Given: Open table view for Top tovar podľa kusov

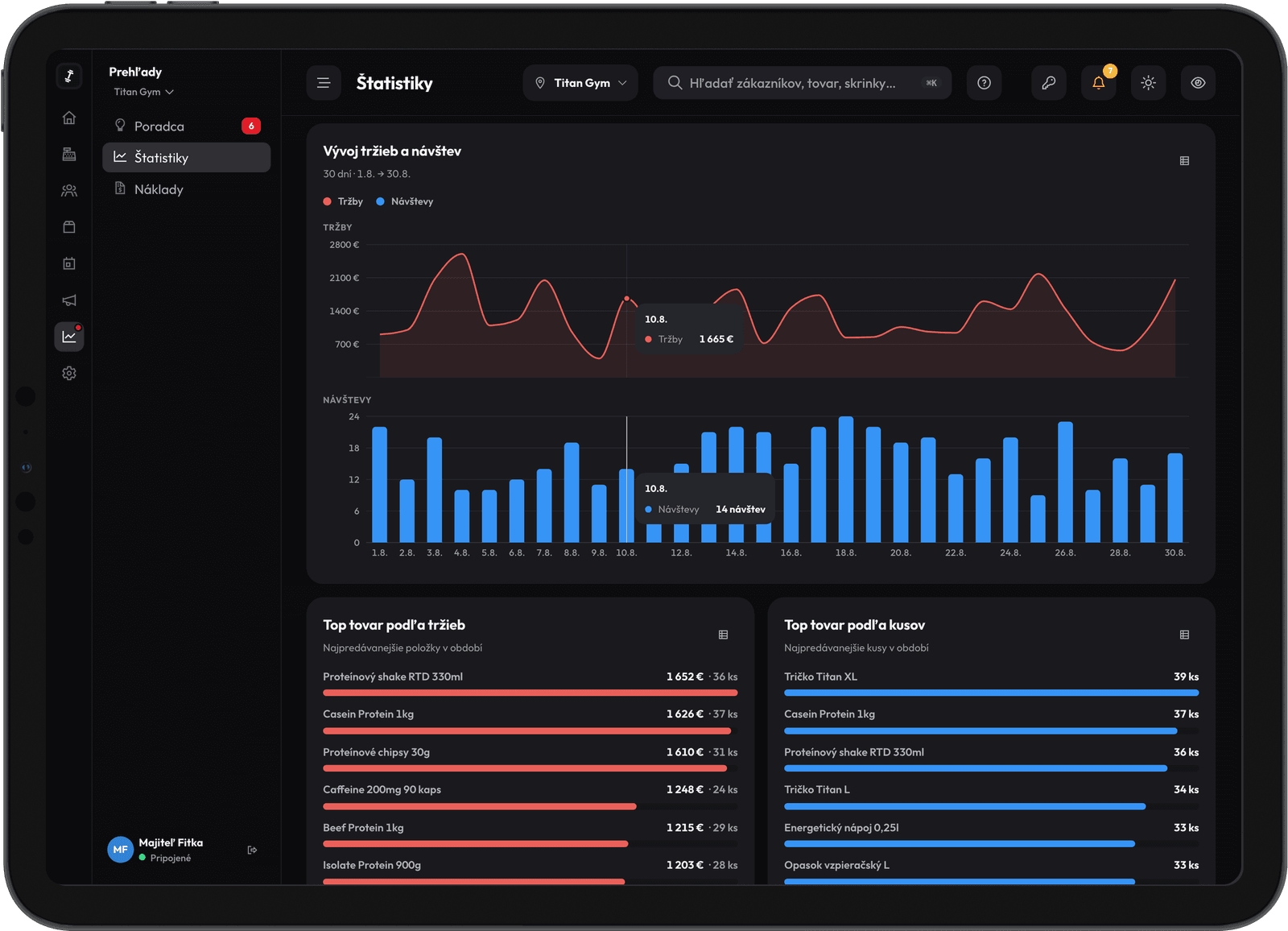Looking at the screenshot, I should click(x=1184, y=635).
